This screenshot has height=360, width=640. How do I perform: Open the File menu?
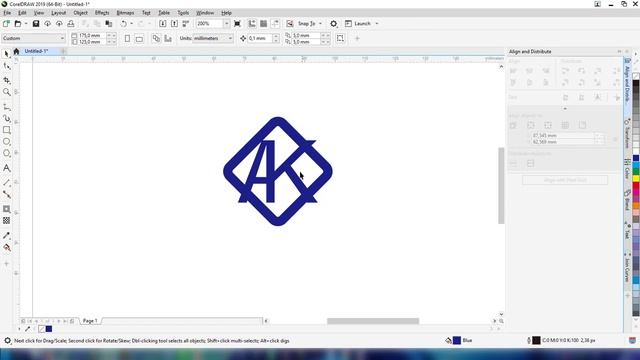click(x=7, y=13)
